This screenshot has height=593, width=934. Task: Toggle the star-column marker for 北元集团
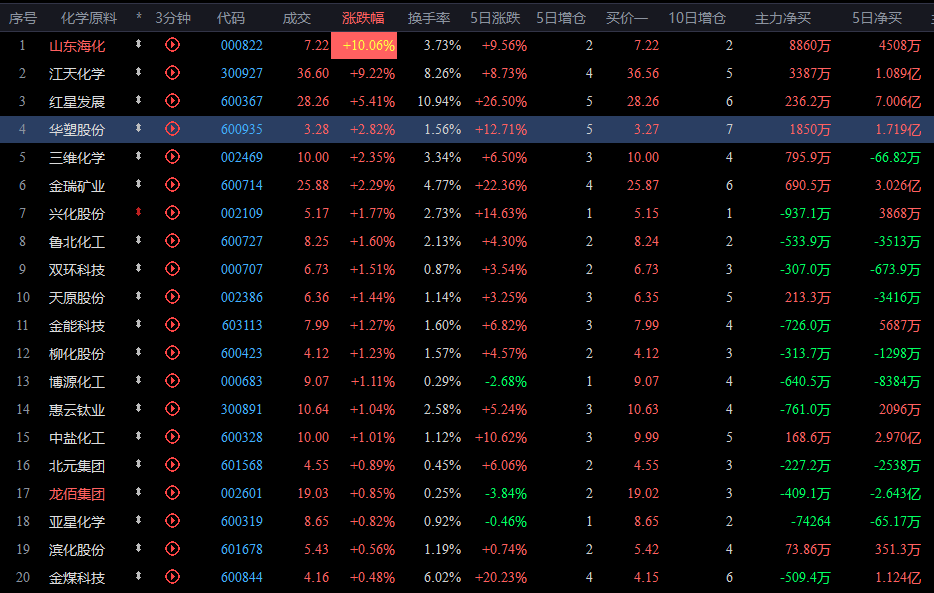click(139, 465)
